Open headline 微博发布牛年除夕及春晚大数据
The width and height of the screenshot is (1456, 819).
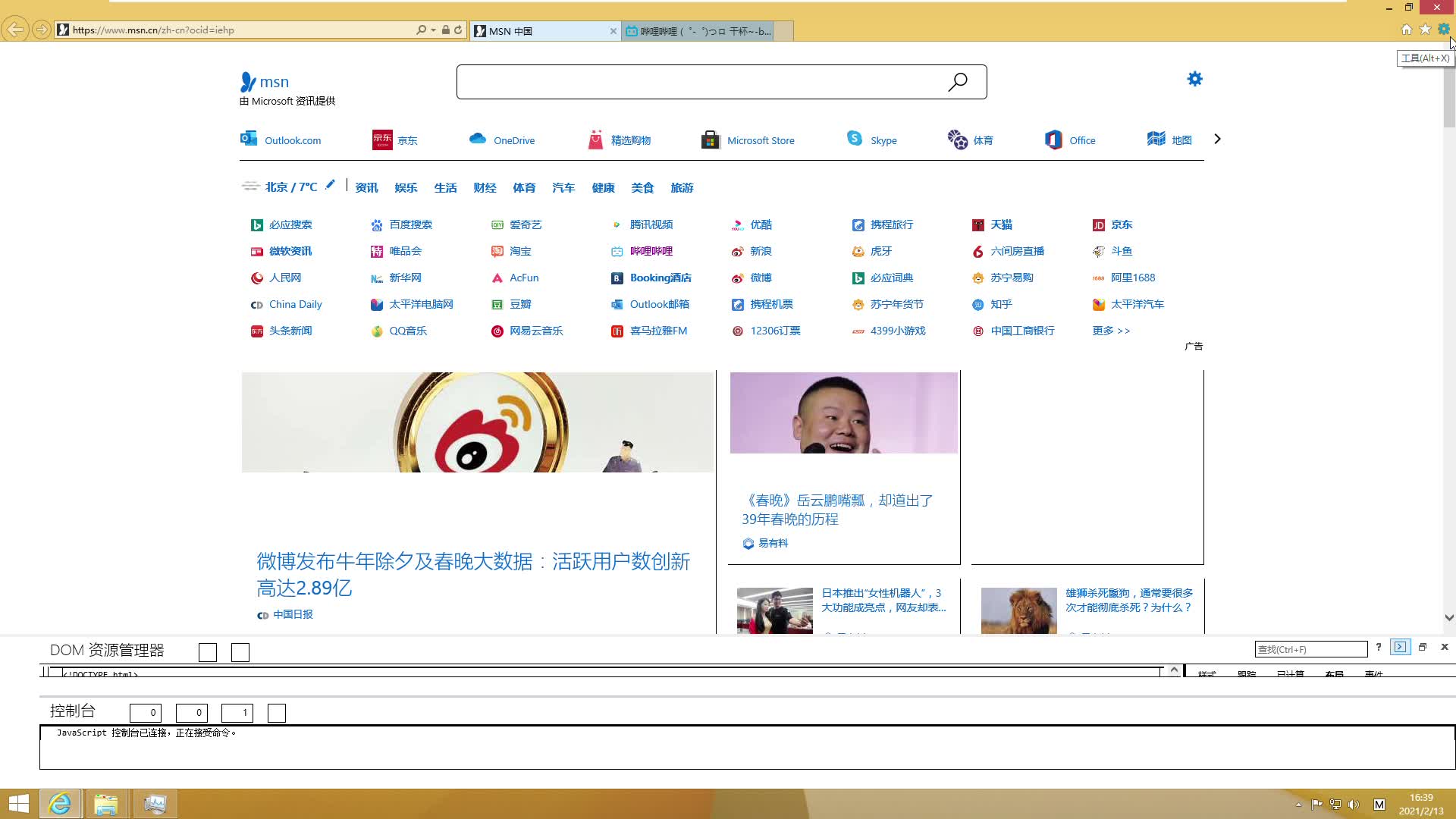coord(473,574)
